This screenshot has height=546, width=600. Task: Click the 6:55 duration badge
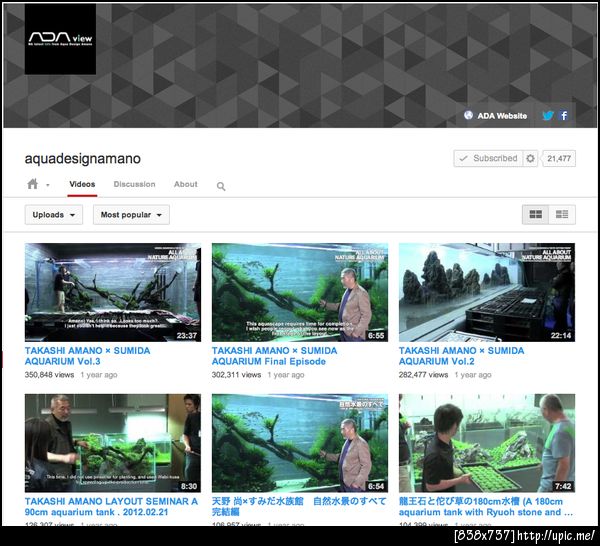tap(376, 336)
